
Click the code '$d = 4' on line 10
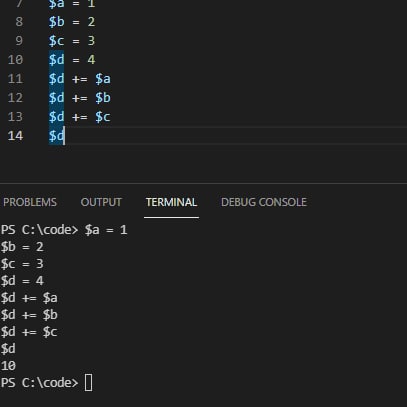tap(72, 60)
